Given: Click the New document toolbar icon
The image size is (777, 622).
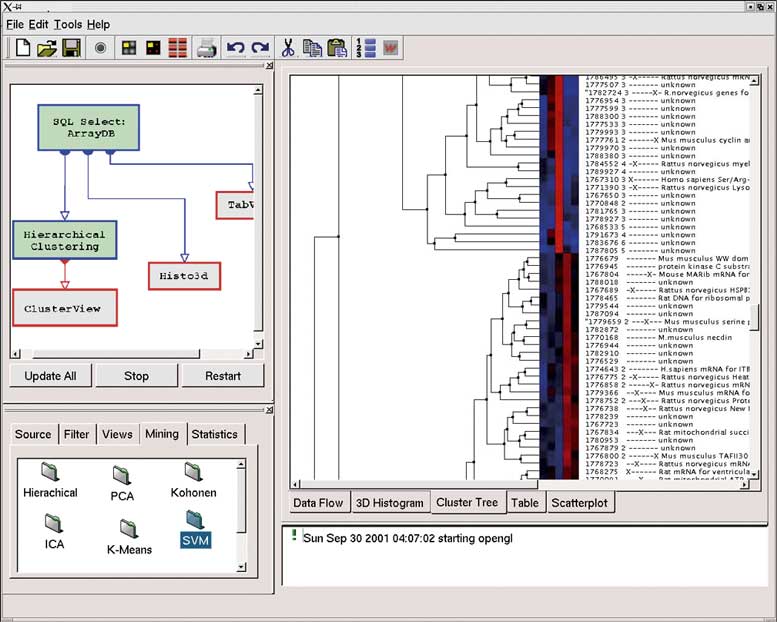Looking at the screenshot, I should coord(22,47).
